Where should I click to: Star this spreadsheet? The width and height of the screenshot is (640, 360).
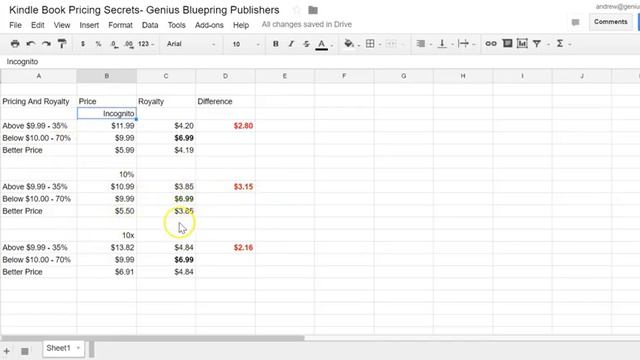point(297,10)
